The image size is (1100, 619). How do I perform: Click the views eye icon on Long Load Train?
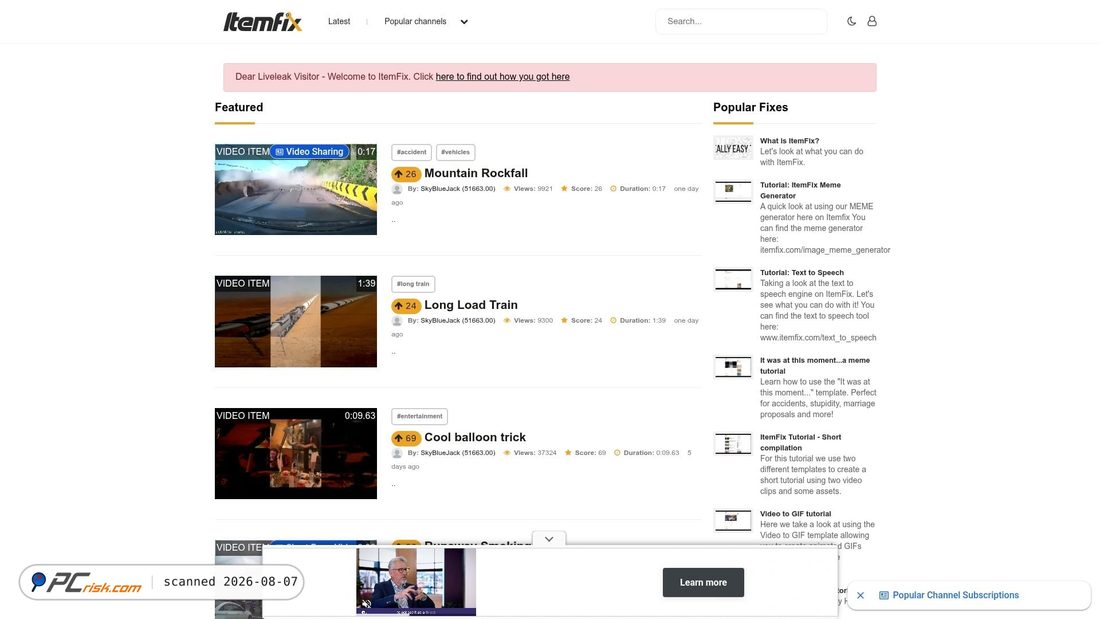(x=507, y=321)
